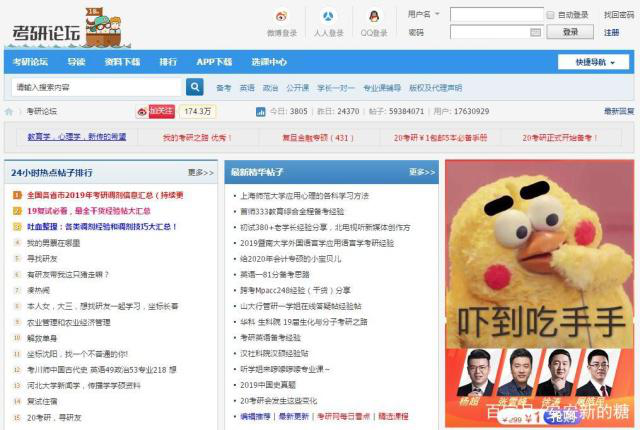Viewport: 640px width, 430px height.
Task: Open the 资料下载 navigation tab
Action: pyautogui.click(x=122, y=62)
